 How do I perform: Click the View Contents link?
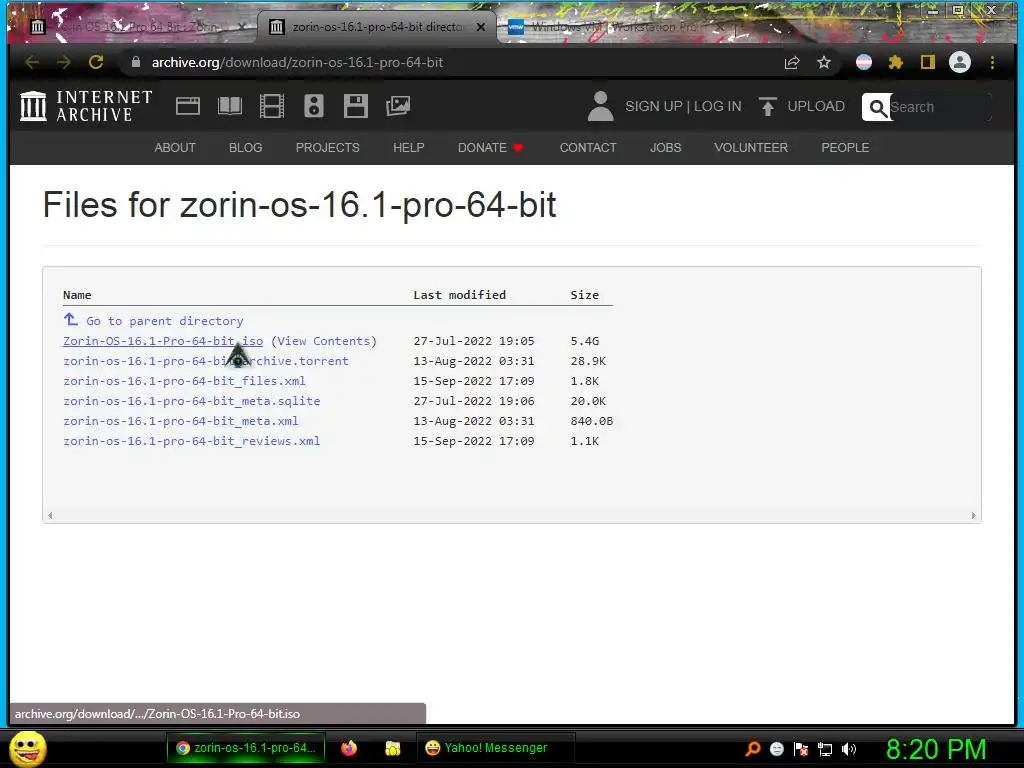coord(324,341)
